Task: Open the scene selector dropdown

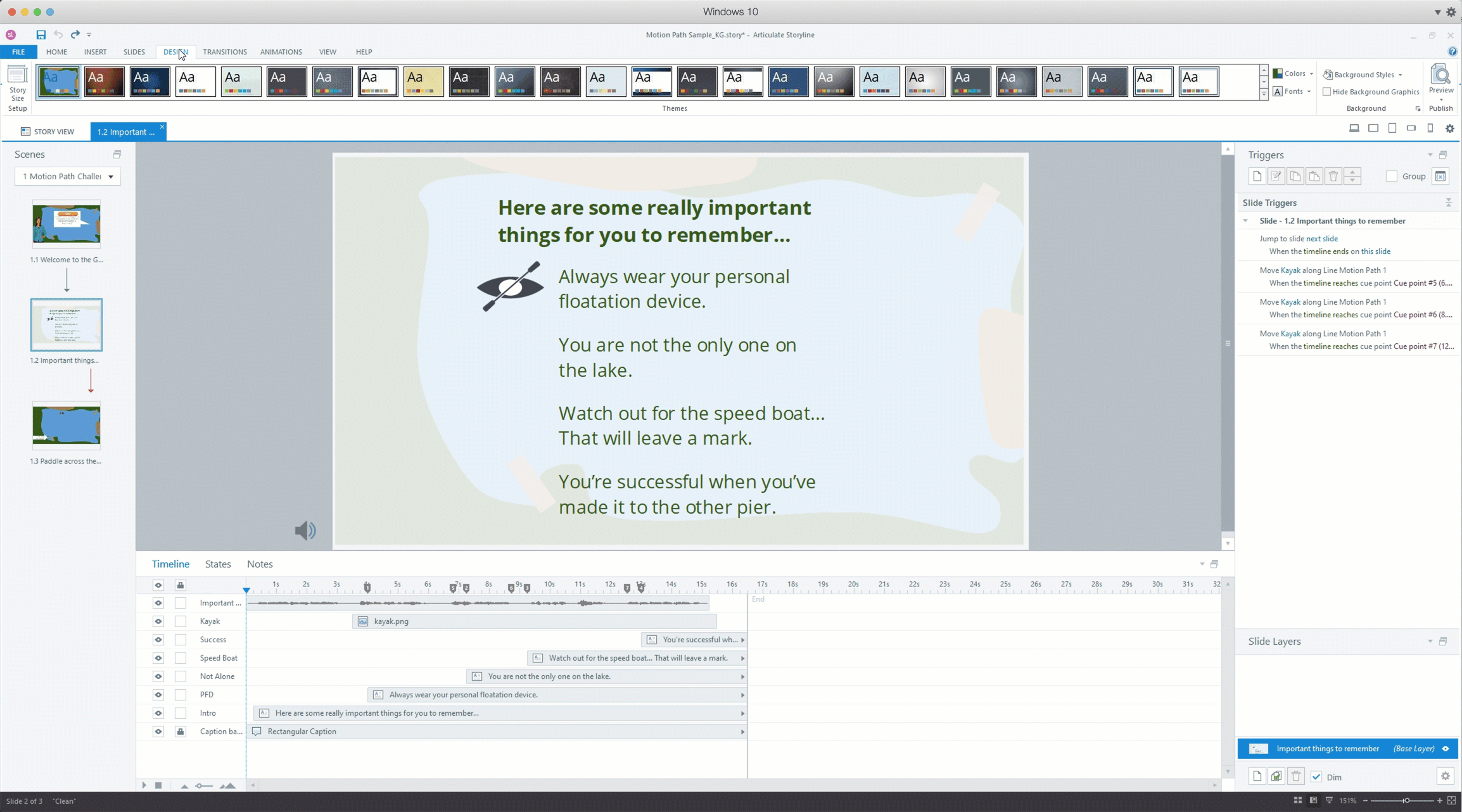Action: click(x=111, y=177)
